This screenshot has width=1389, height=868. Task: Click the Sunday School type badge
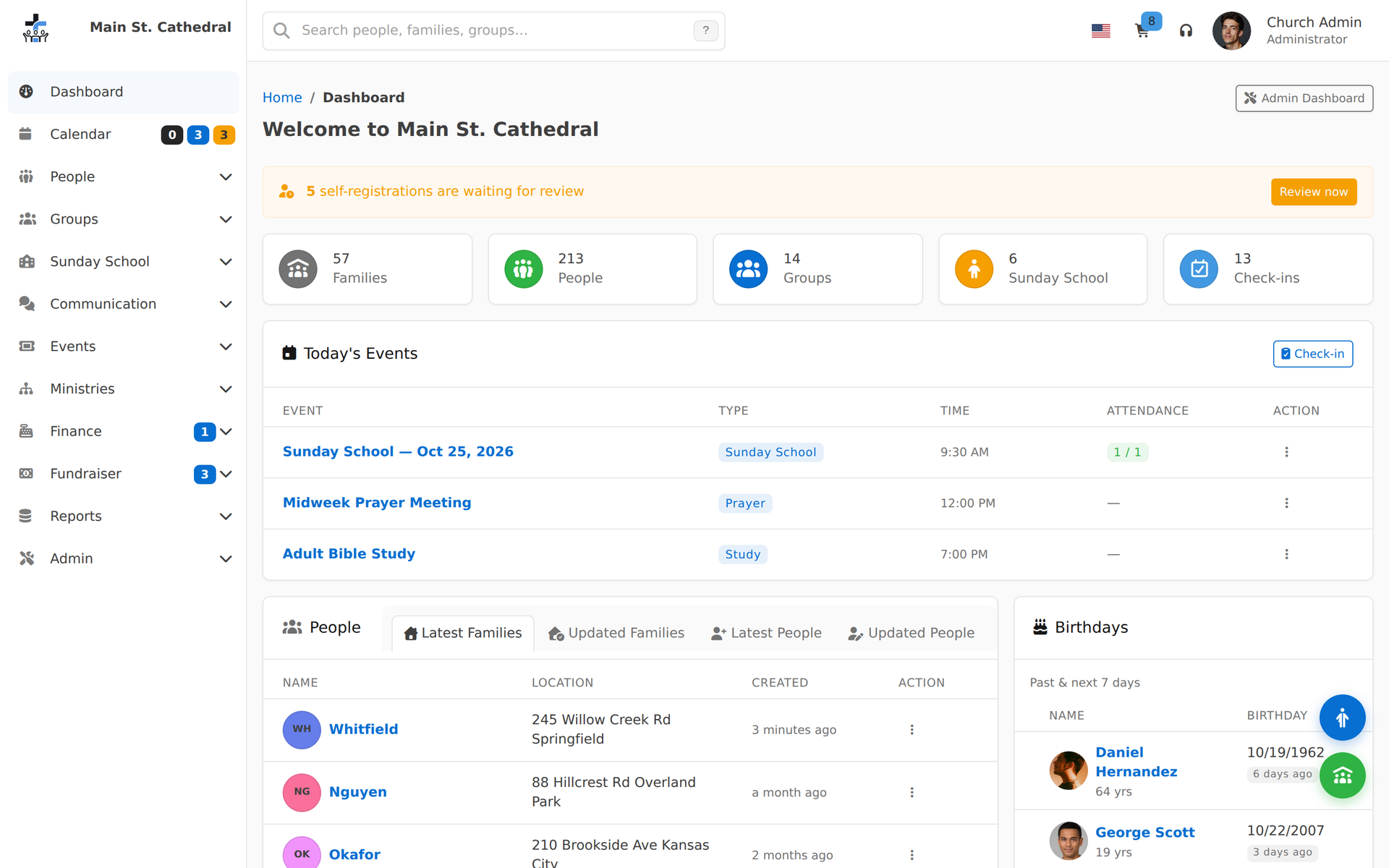pos(770,452)
